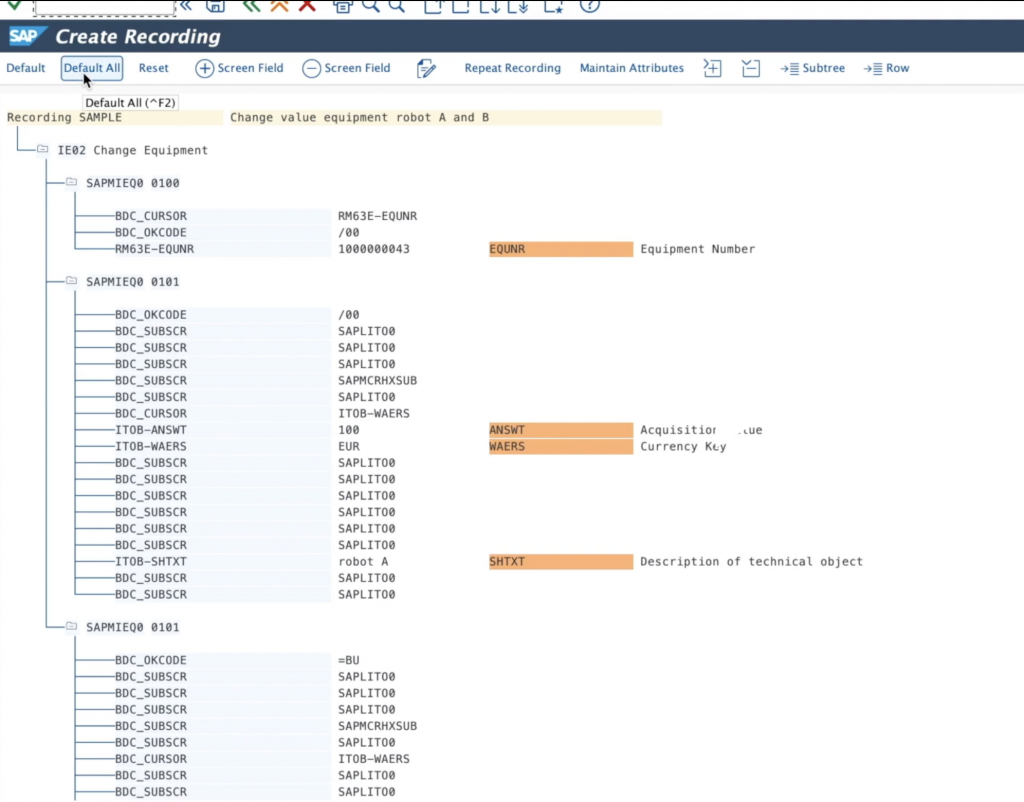
Task: Click the orange EQUNR field name cell
Action: [560, 249]
